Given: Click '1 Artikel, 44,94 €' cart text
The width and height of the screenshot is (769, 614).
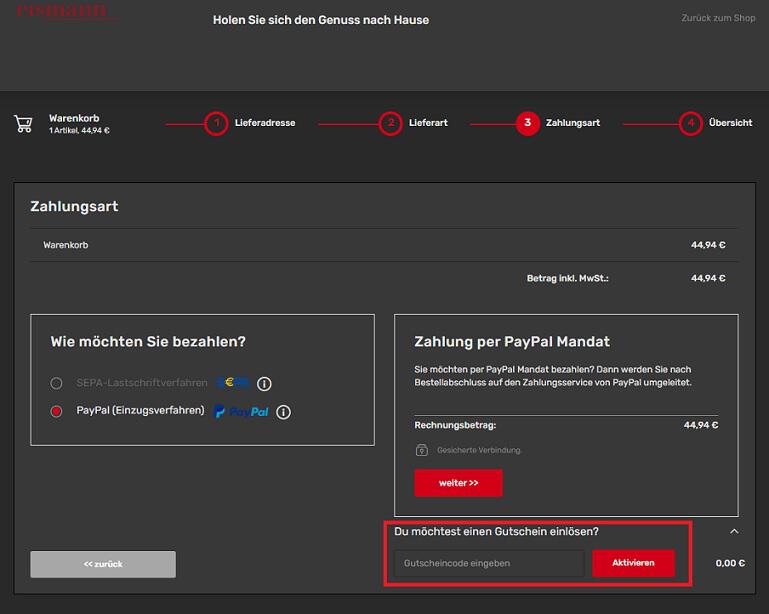Looking at the screenshot, I should pyautogui.click(x=79, y=130).
